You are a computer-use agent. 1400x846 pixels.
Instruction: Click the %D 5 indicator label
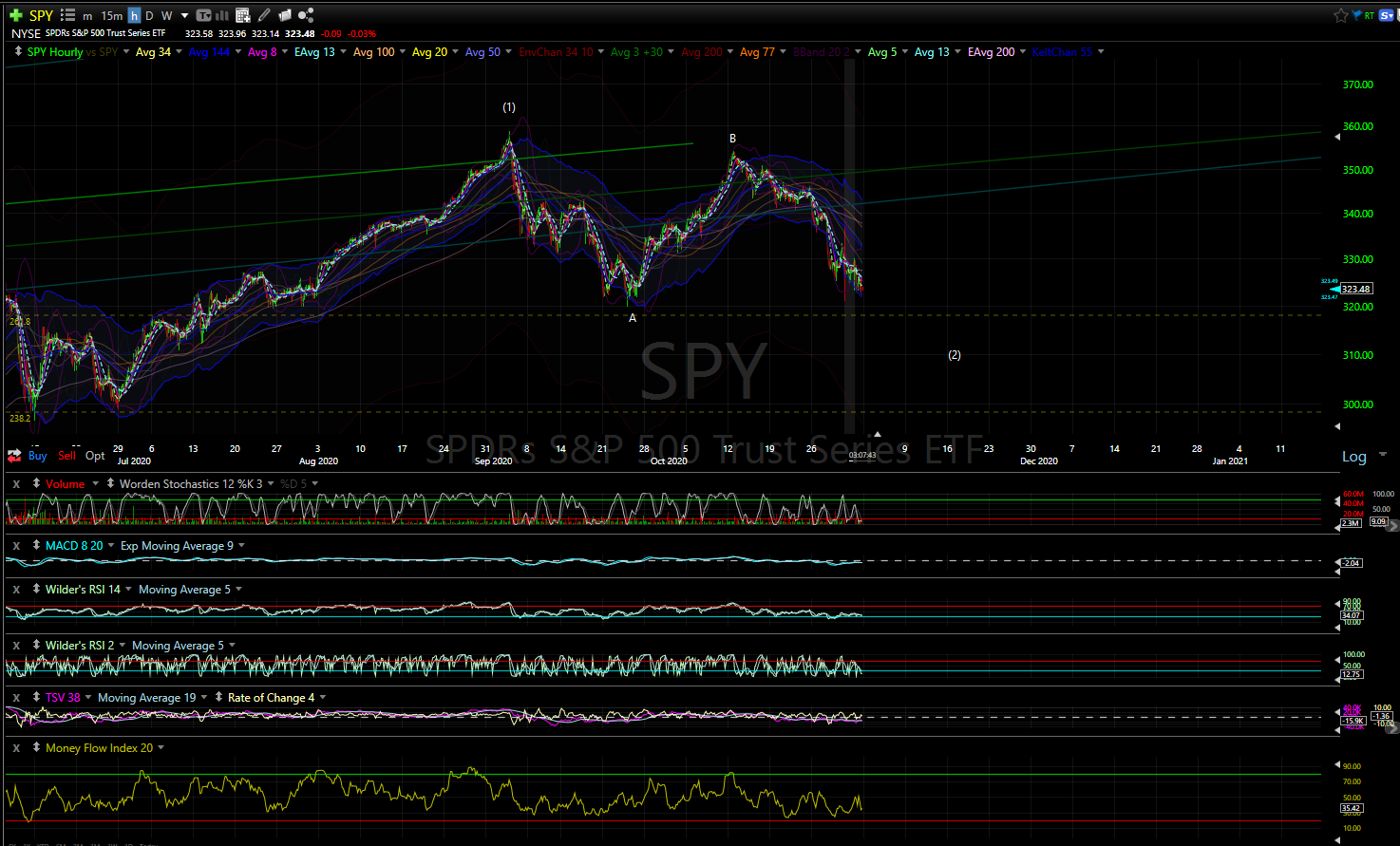pos(293,484)
